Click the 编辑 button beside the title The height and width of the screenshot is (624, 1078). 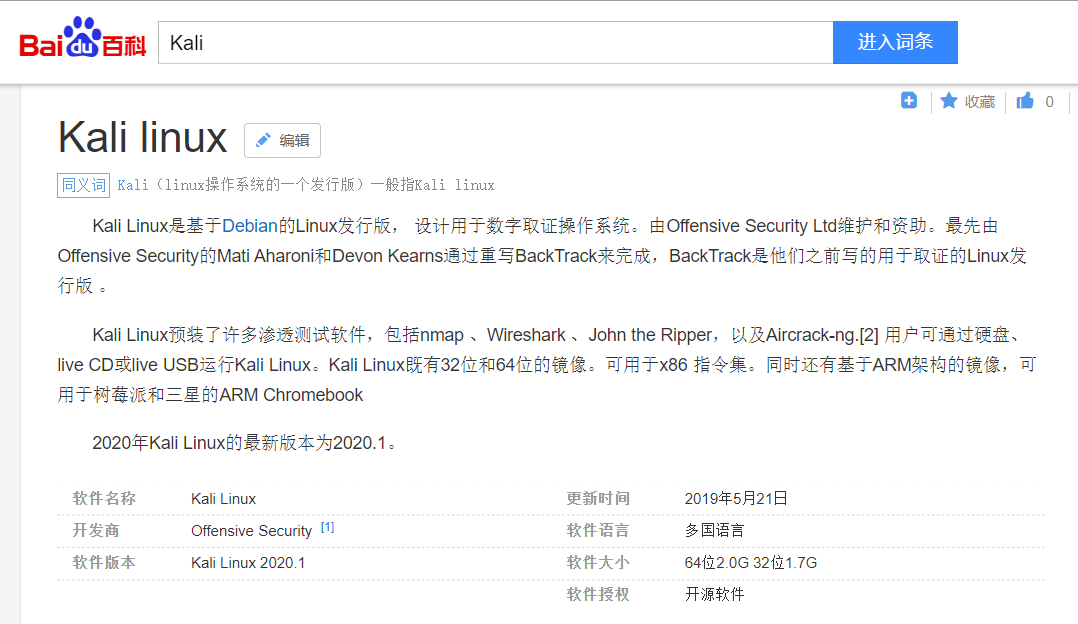[x=282, y=140]
